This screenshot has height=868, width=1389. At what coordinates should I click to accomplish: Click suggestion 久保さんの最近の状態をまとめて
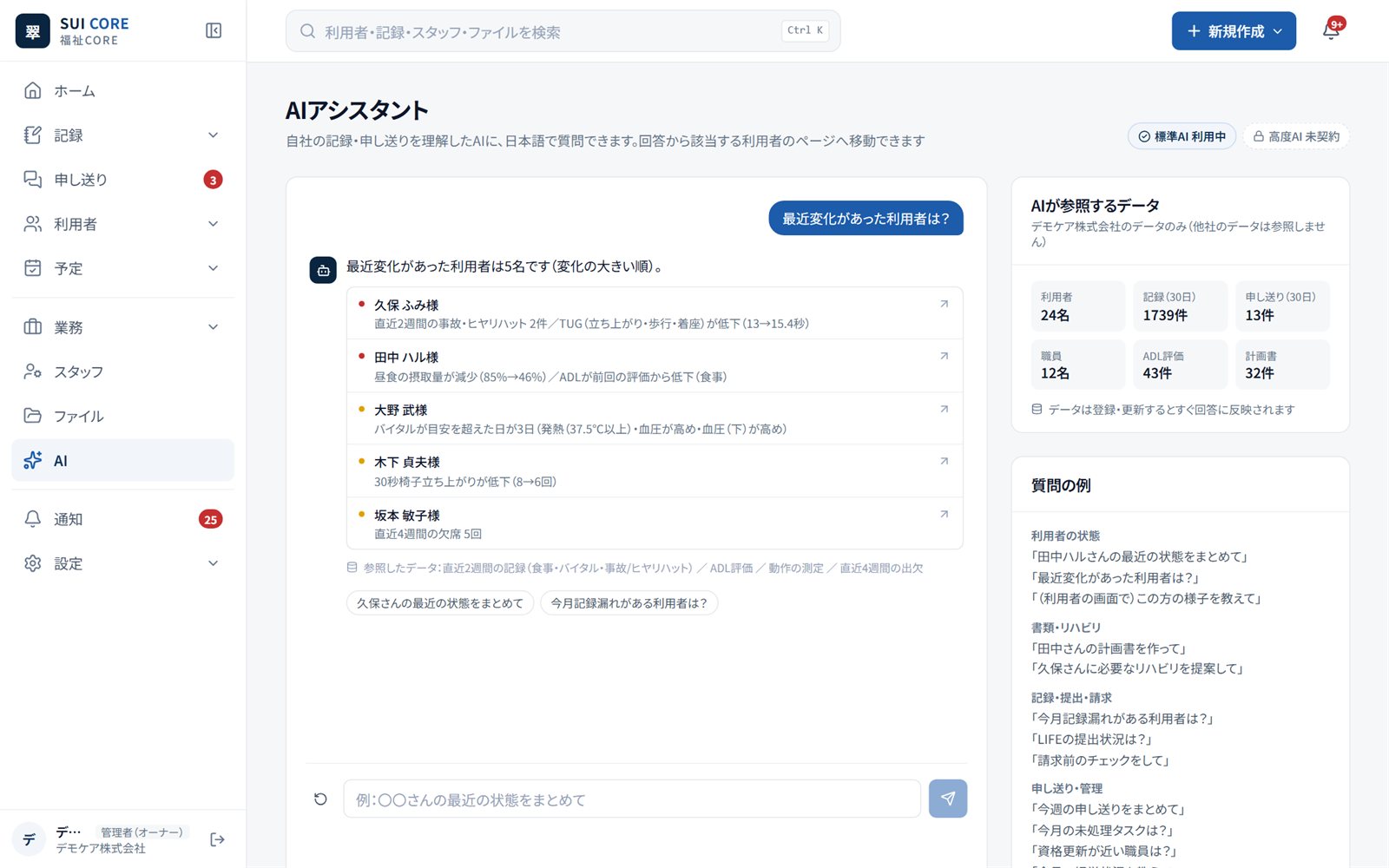[x=440, y=603]
